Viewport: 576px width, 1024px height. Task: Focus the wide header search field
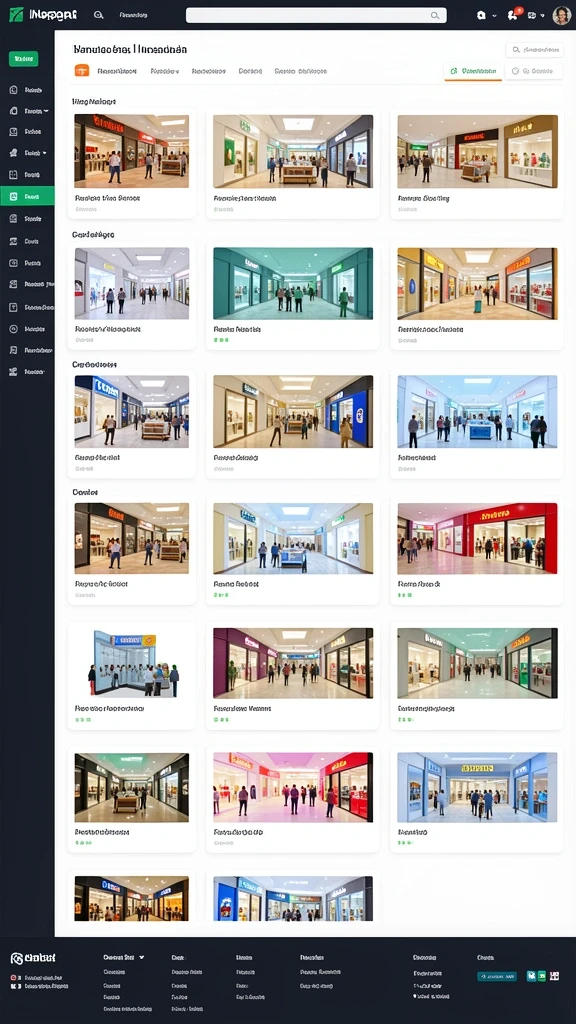[316, 15]
